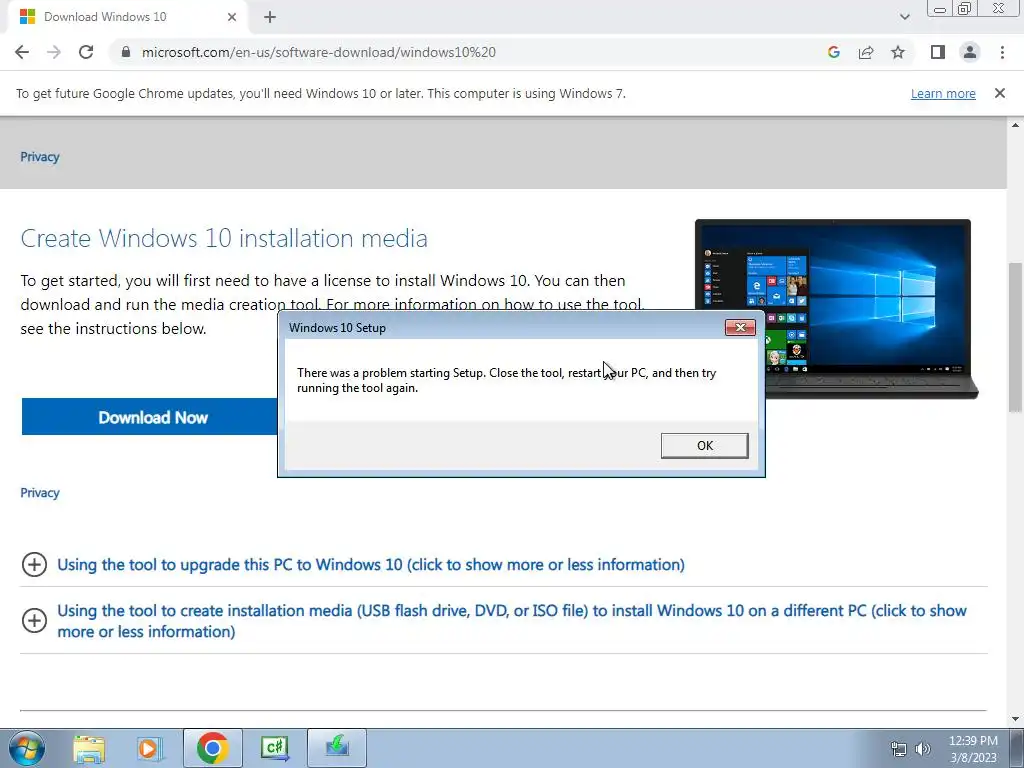Click the Create Windows 10 installation media heading

tap(224, 238)
